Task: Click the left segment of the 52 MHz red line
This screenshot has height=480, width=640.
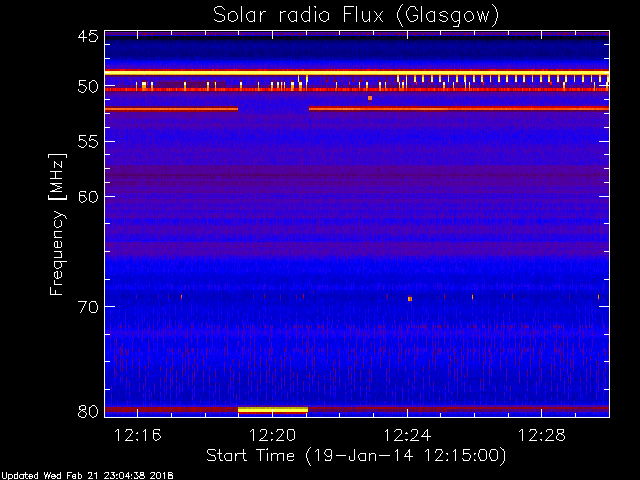Action: (x=171, y=109)
